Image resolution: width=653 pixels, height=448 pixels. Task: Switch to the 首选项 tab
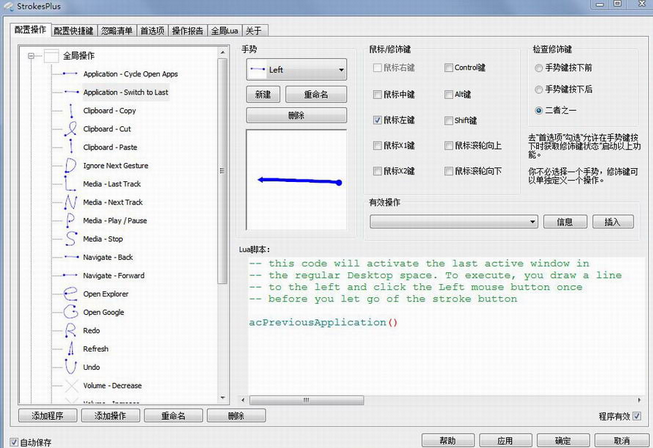[x=152, y=31]
